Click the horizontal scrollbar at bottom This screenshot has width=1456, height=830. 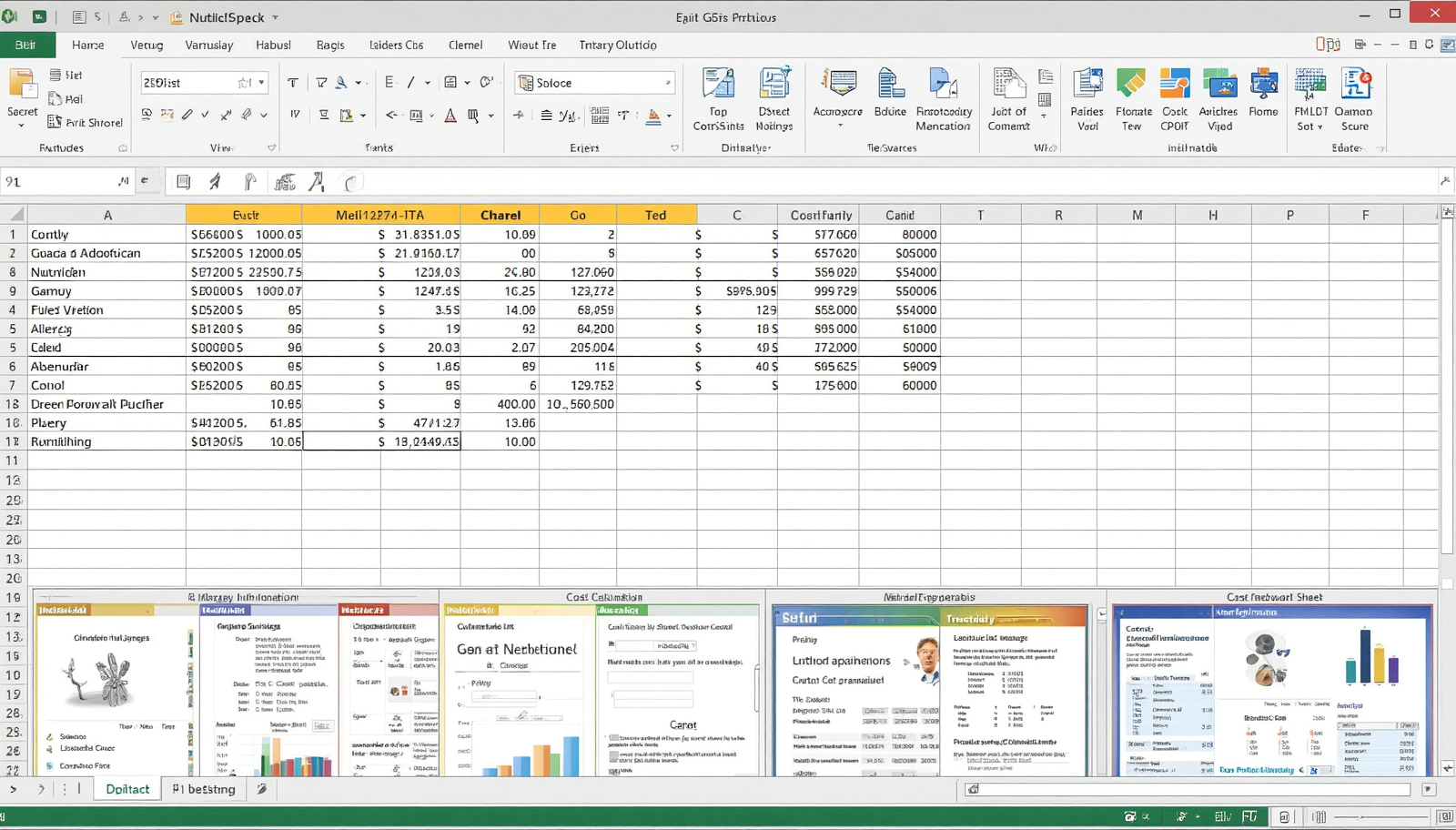[1188, 789]
